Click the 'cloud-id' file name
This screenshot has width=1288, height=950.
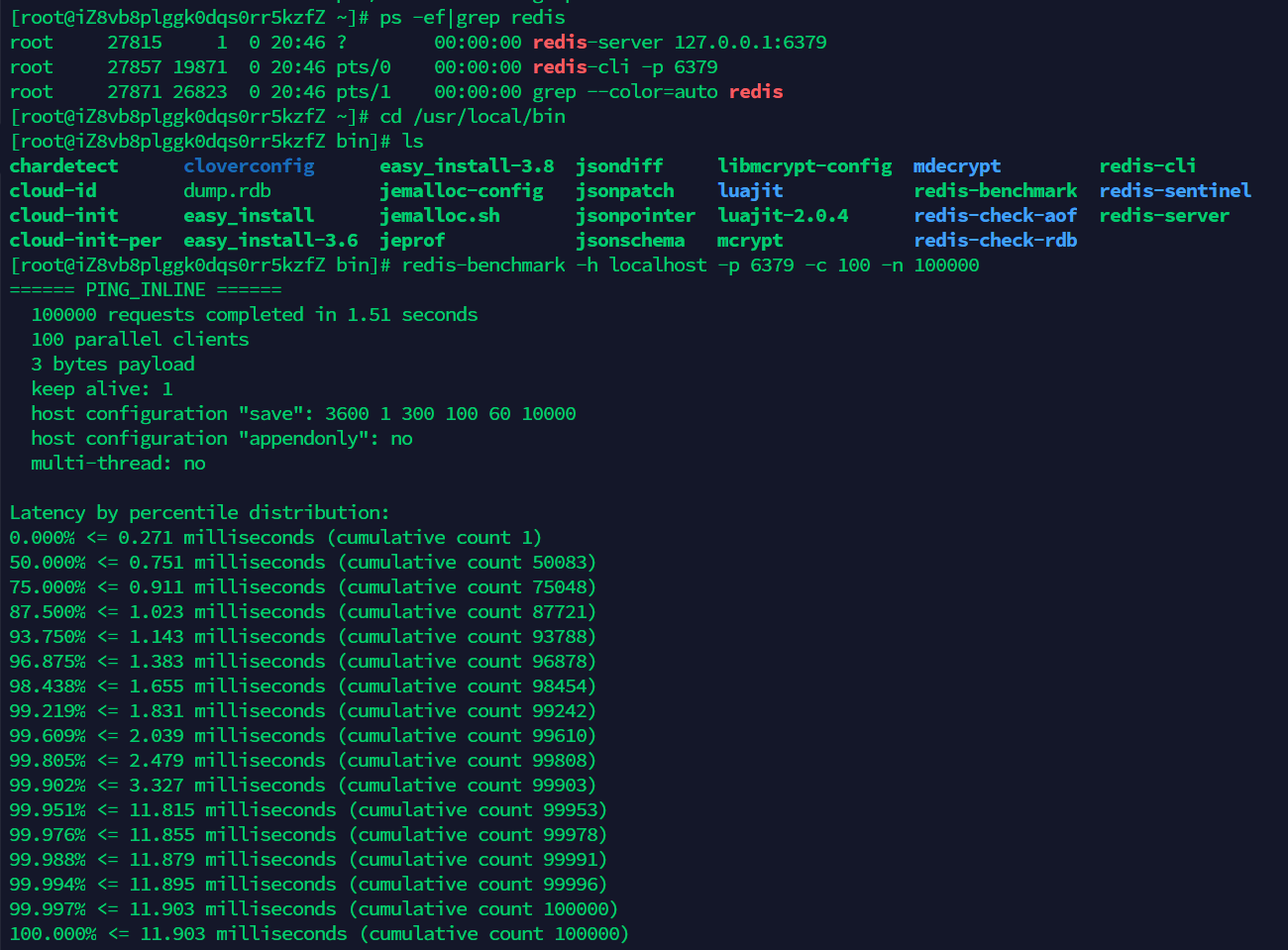[x=53, y=191]
